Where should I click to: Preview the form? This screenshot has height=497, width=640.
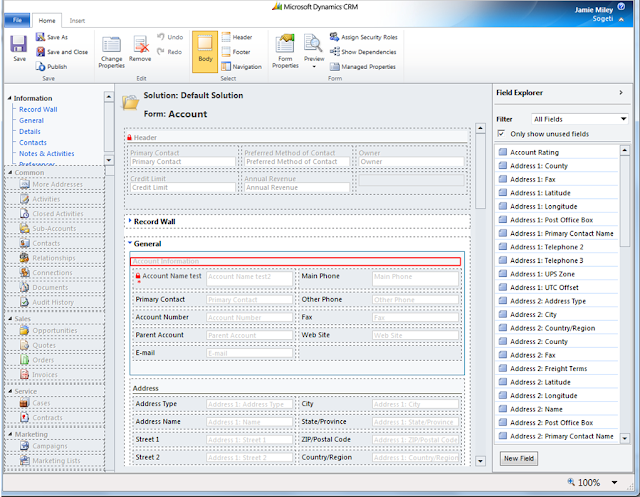[314, 51]
